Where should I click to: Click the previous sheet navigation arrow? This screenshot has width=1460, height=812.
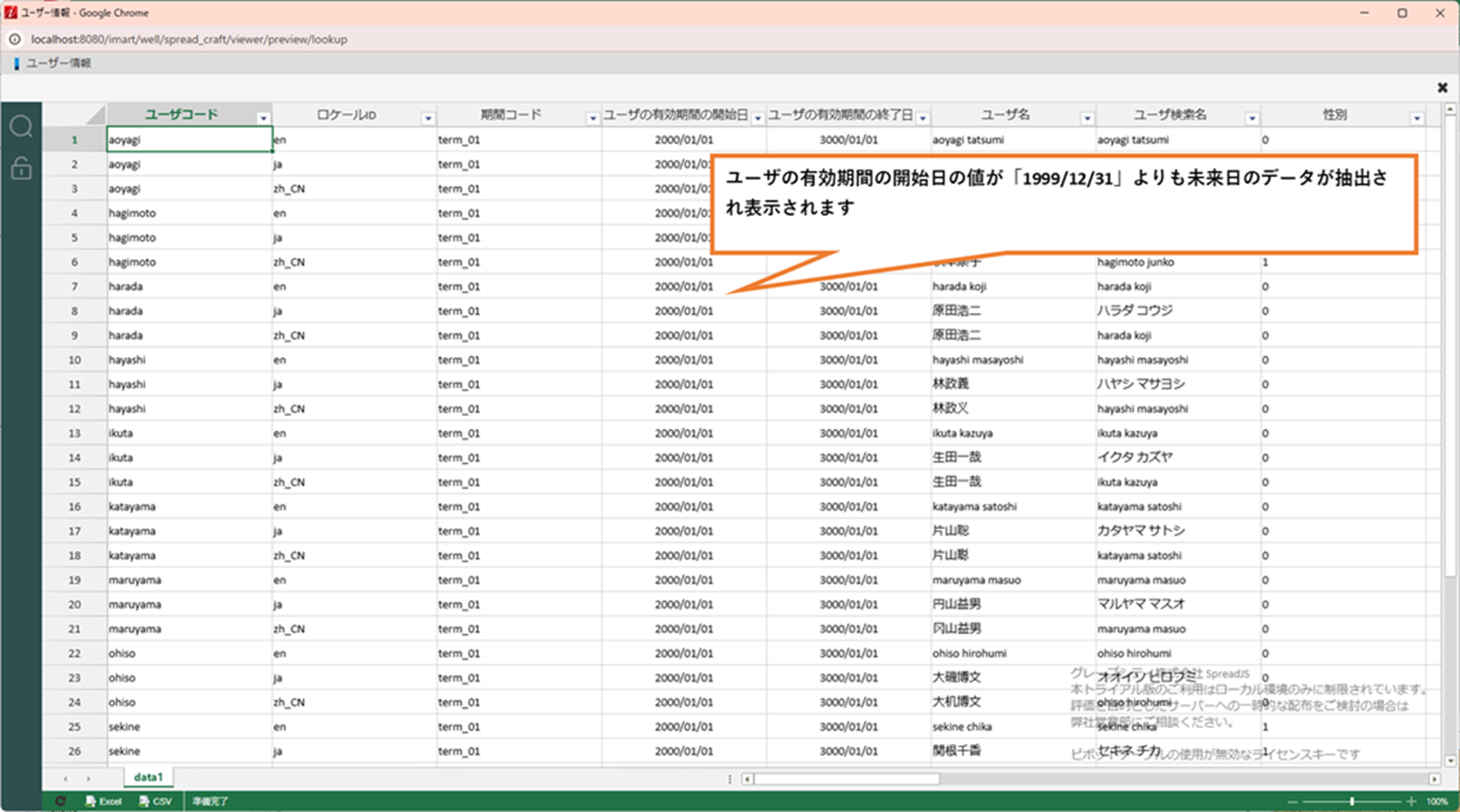coord(65,778)
